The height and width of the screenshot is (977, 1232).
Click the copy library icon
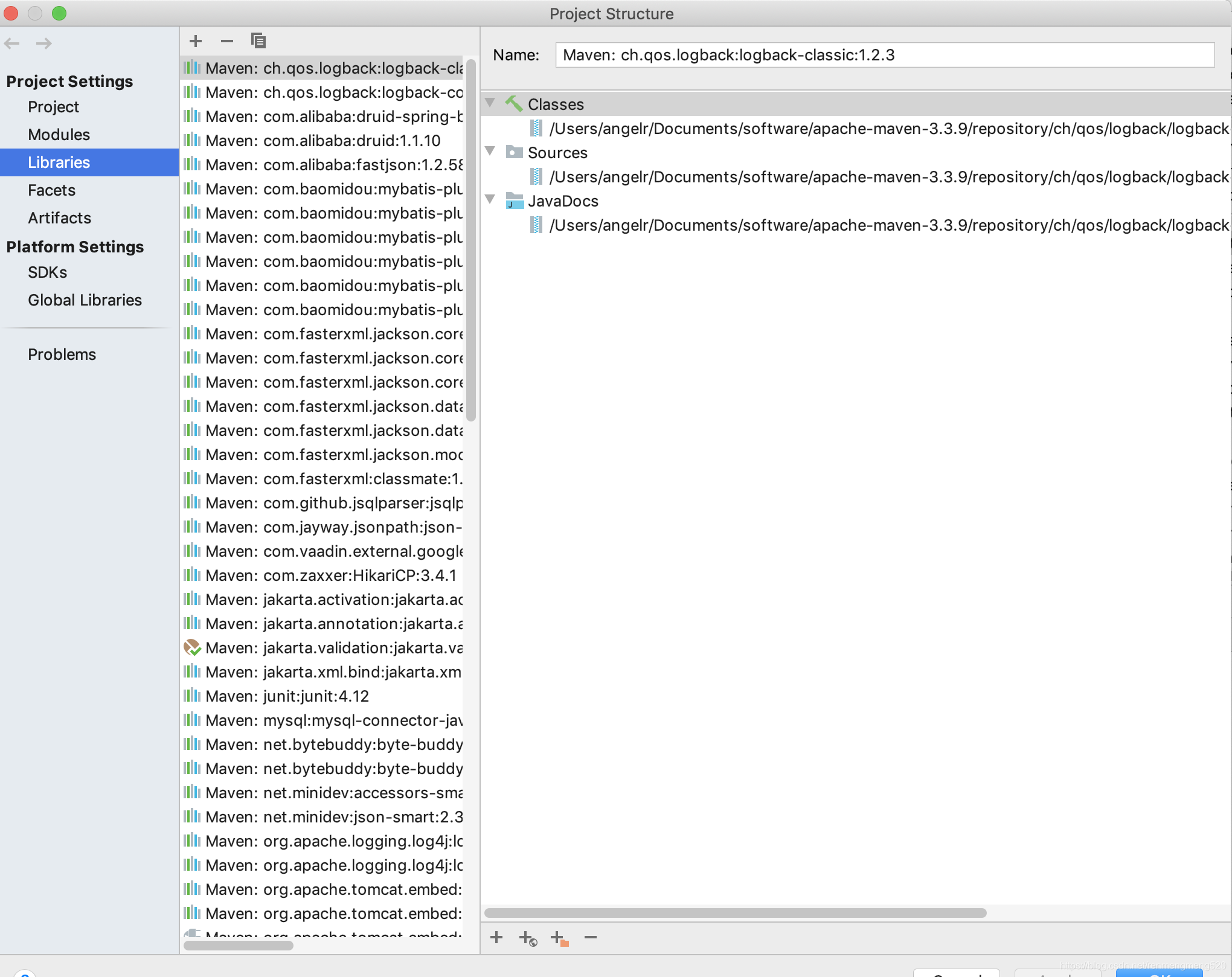click(258, 41)
